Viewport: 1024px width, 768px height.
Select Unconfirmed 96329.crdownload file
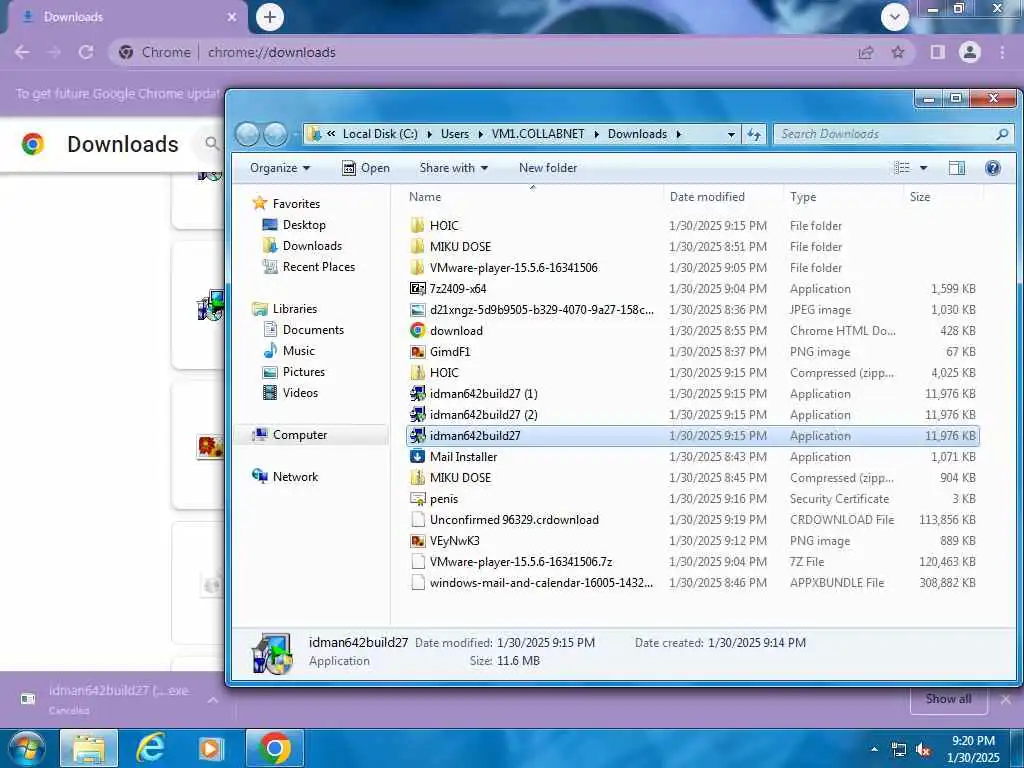692,520
